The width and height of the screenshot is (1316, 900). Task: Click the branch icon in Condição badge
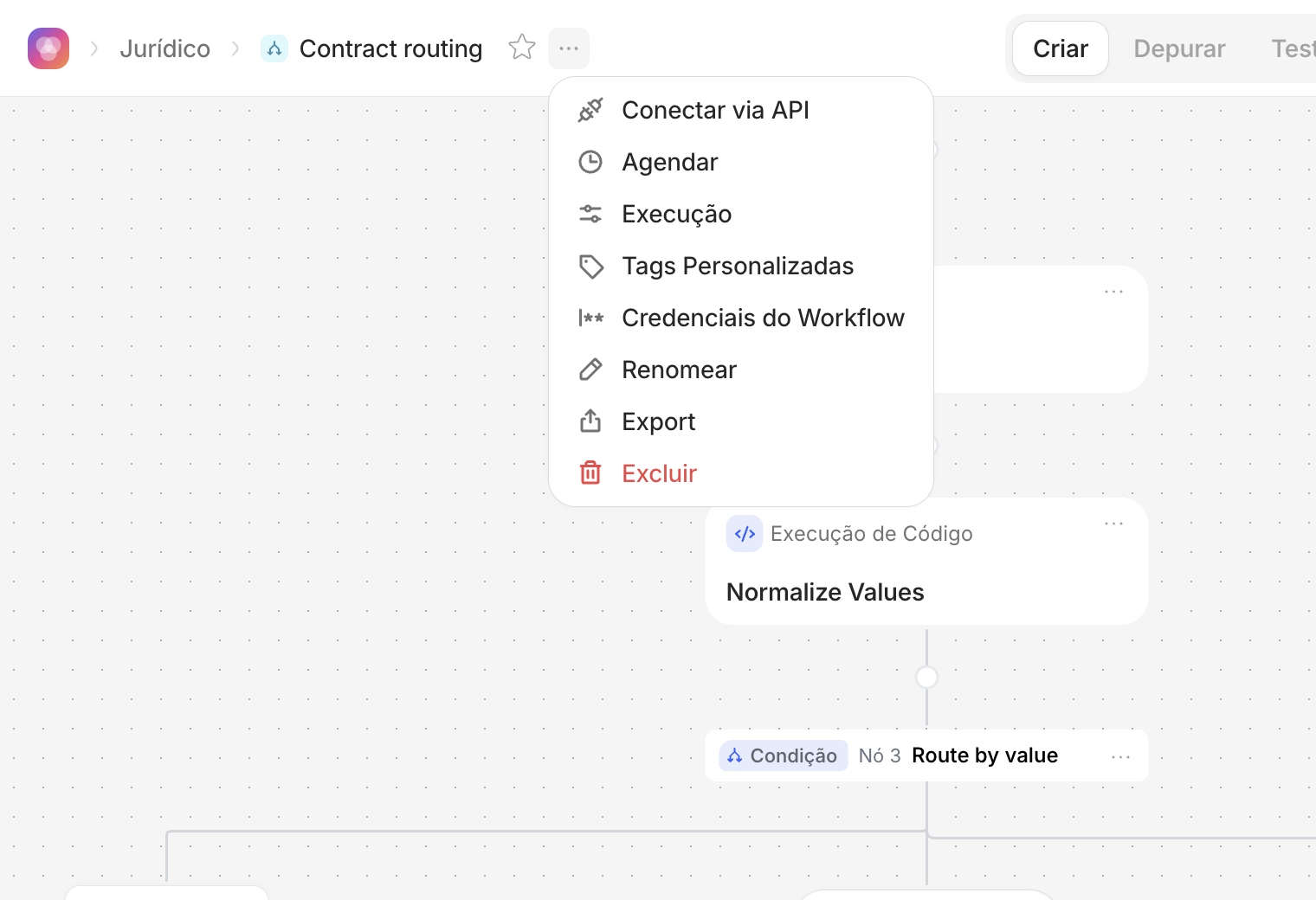[735, 755]
